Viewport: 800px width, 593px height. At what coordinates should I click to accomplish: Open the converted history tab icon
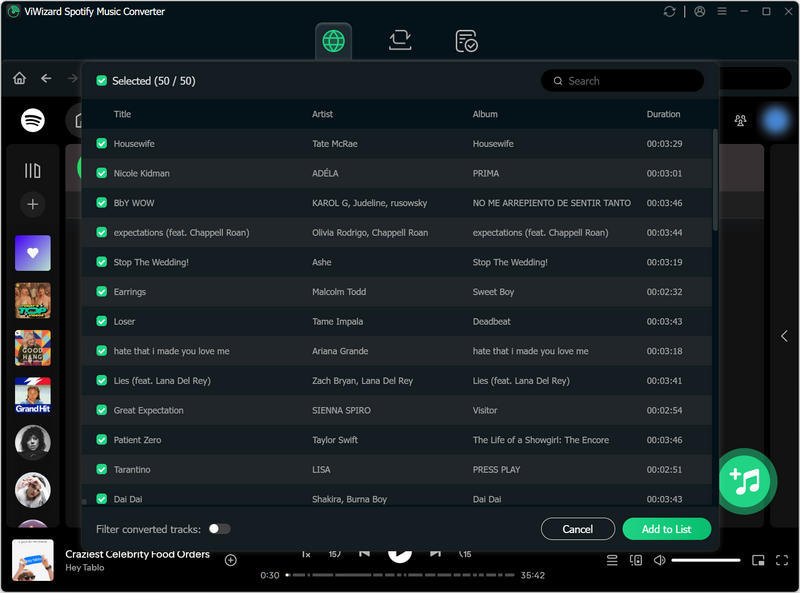[x=466, y=41]
